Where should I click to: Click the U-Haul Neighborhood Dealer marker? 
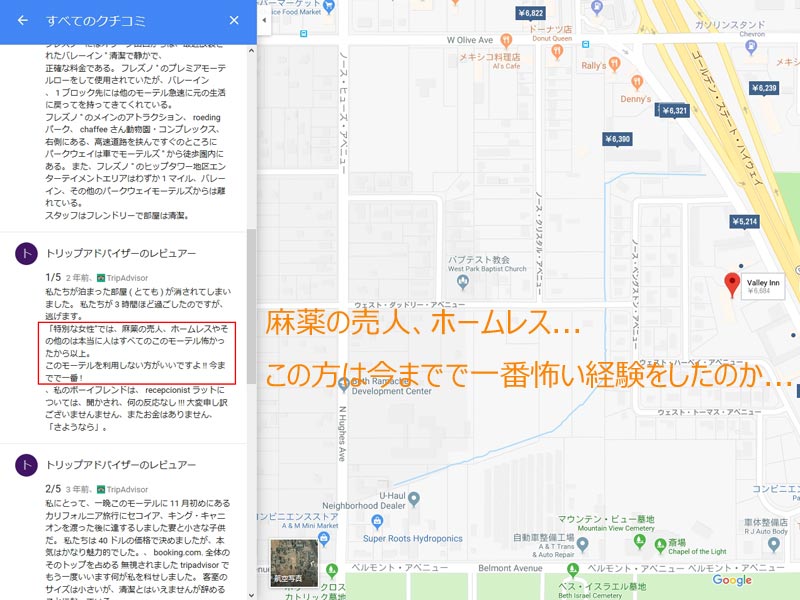point(414,498)
